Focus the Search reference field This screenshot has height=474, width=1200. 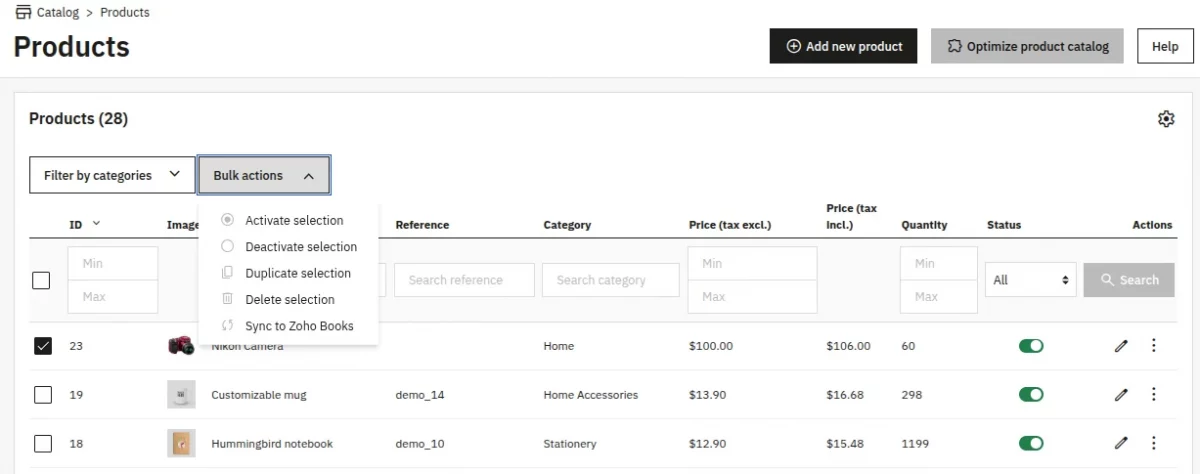464,280
